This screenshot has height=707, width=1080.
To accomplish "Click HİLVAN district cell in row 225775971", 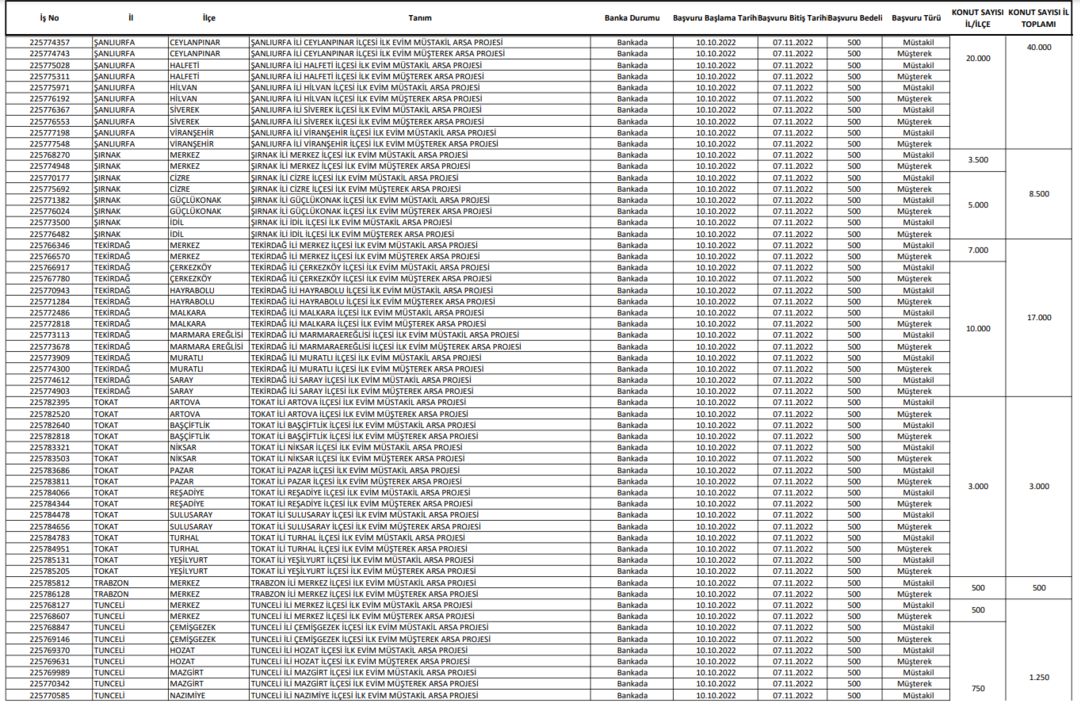I will click(183, 88).
